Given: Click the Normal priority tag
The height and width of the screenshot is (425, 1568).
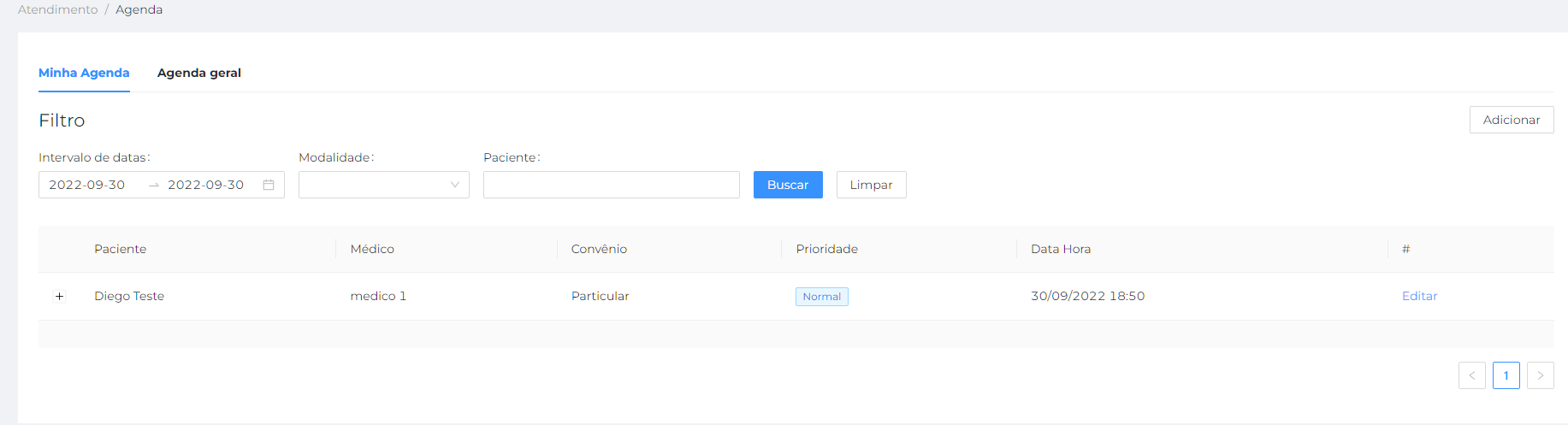Looking at the screenshot, I should 821,297.
